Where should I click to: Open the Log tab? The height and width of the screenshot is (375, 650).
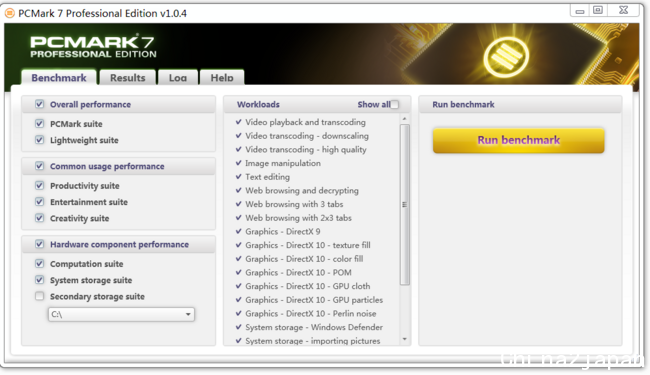pyautogui.click(x=178, y=77)
